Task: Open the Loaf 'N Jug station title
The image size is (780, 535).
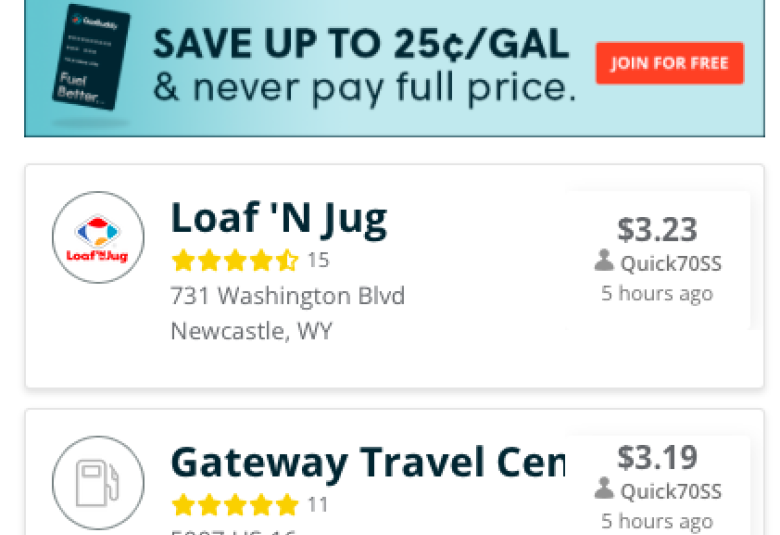Action: click(x=279, y=219)
